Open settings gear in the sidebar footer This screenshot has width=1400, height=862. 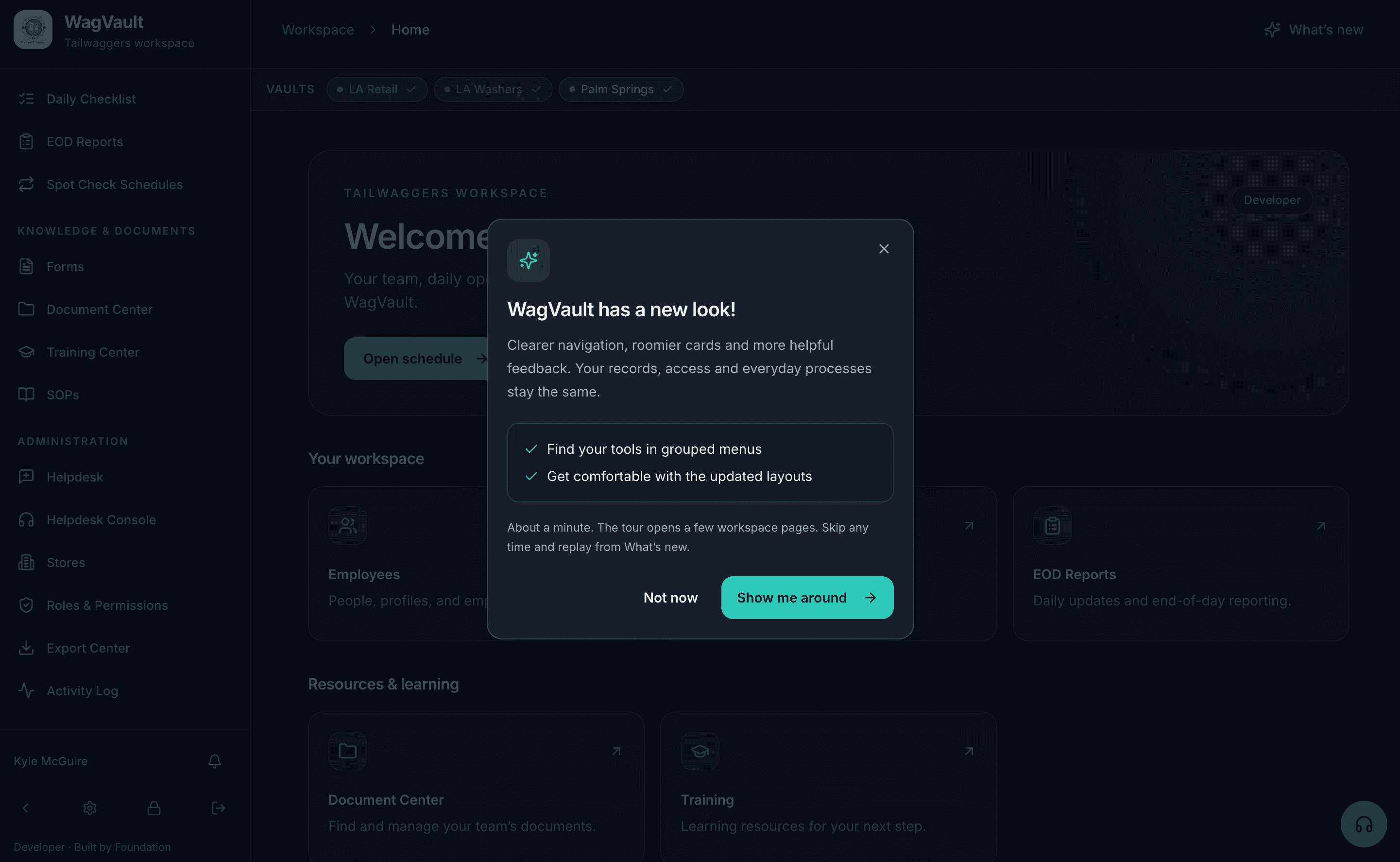89,808
